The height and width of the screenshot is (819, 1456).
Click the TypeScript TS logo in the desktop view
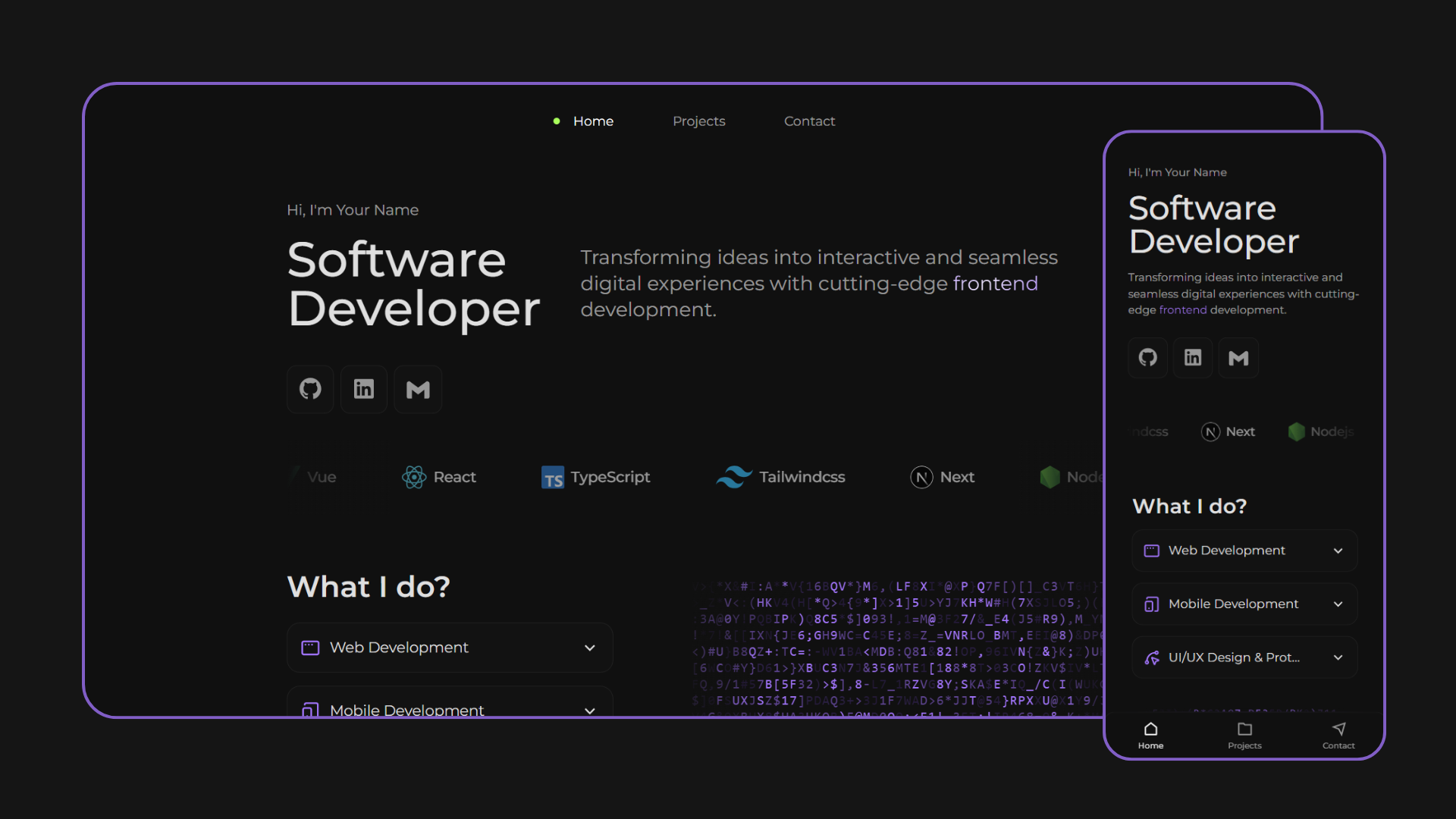click(553, 478)
